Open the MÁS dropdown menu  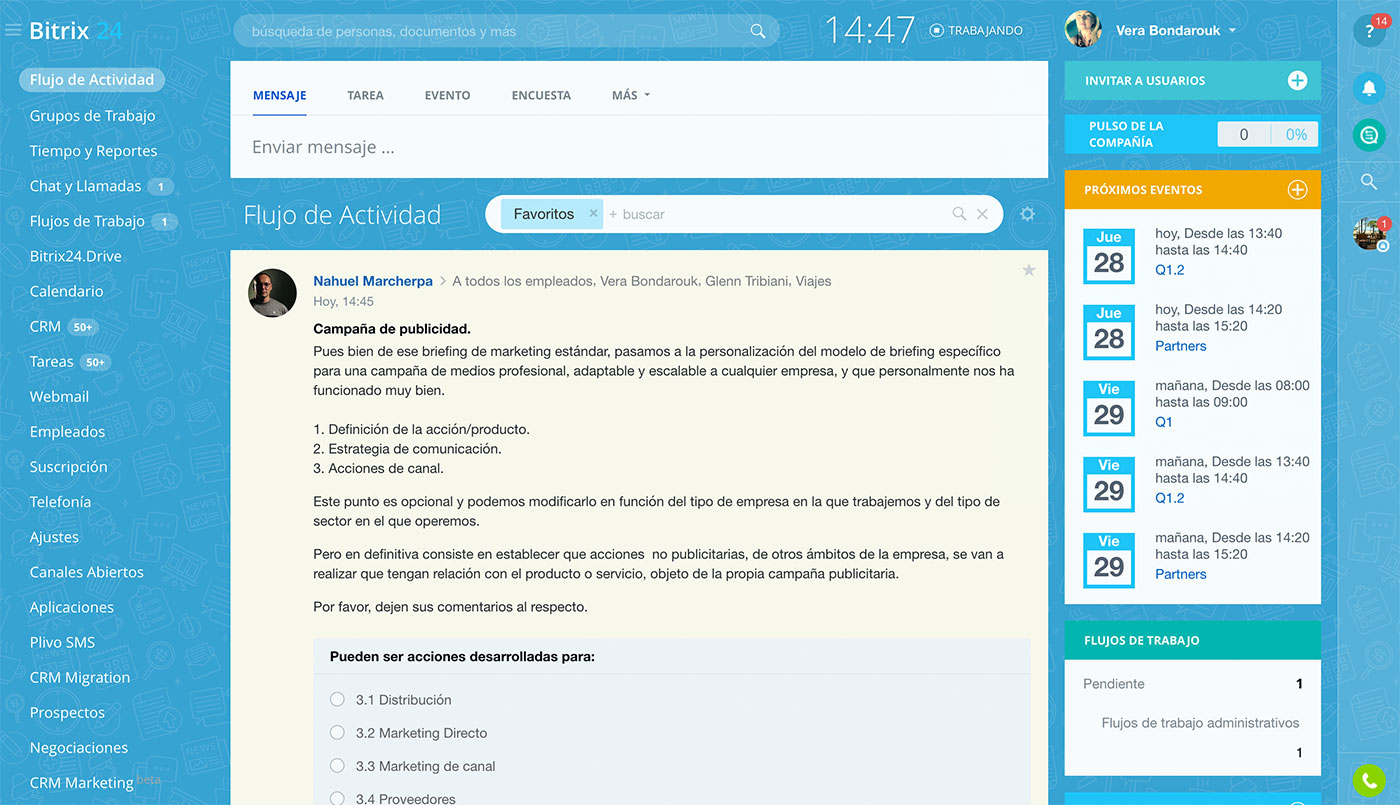pos(630,95)
